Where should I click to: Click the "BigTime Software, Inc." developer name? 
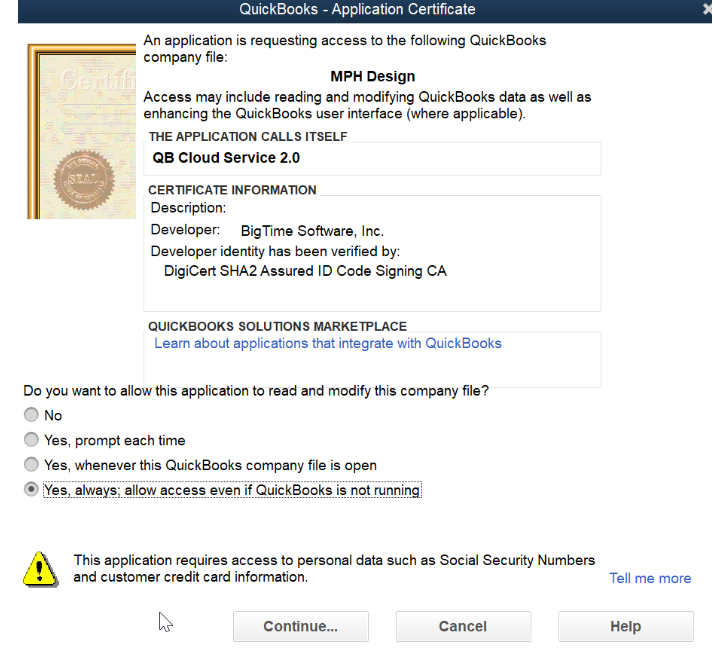312,231
